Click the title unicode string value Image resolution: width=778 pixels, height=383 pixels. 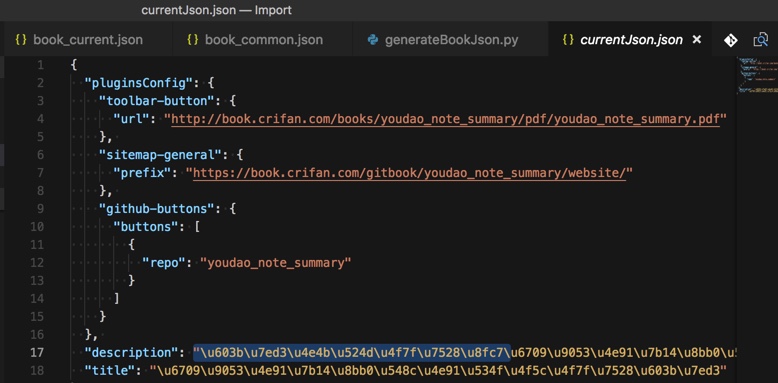pyautogui.click(x=438, y=370)
